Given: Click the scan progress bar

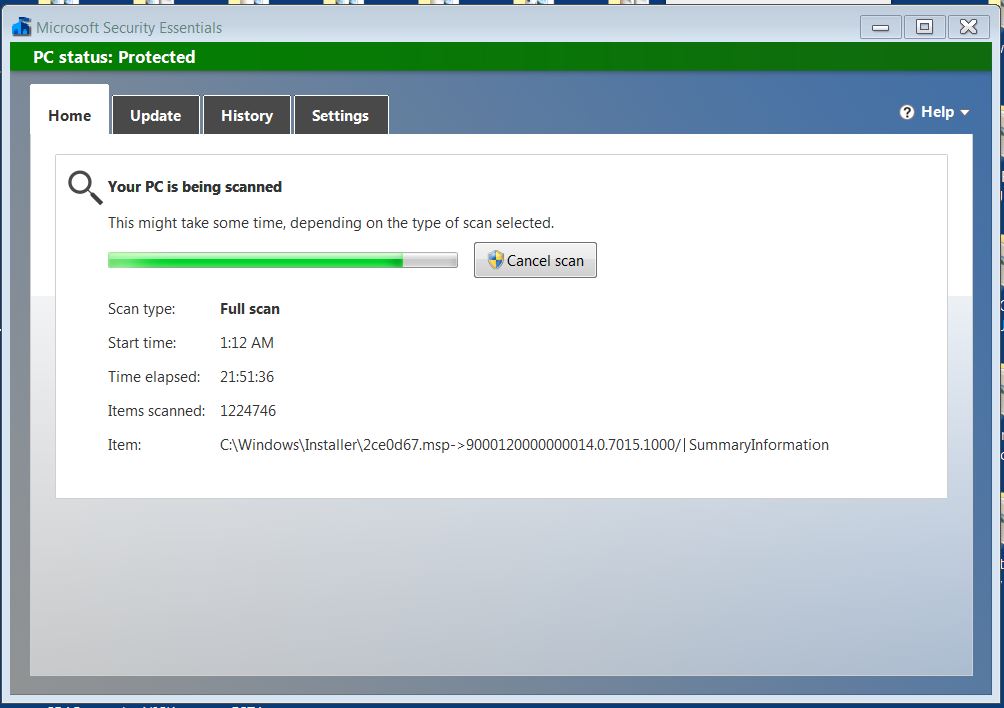Looking at the screenshot, I should click(x=282, y=260).
